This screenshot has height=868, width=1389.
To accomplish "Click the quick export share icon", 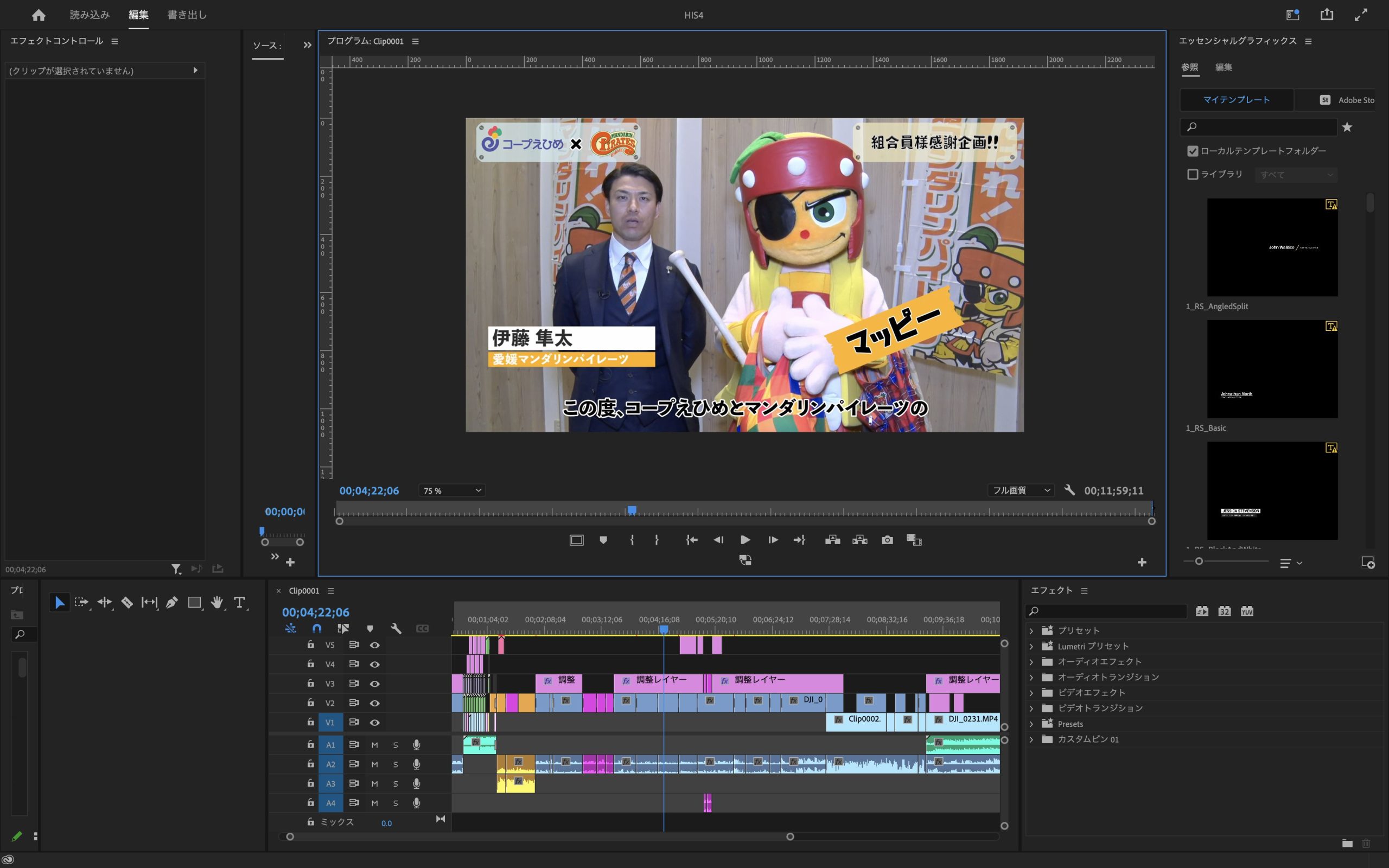I will [1327, 15].
